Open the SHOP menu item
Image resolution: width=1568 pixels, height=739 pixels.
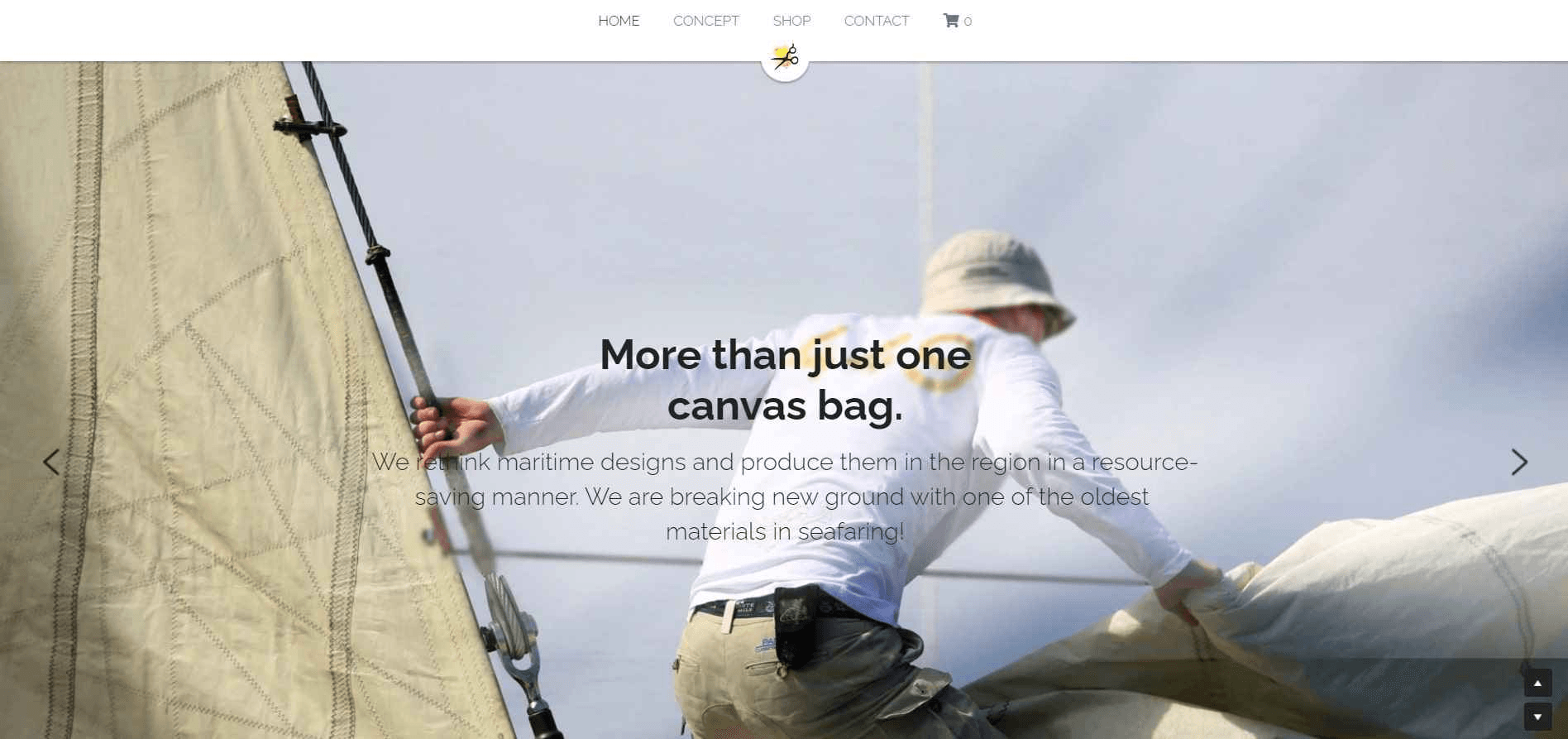791,21
